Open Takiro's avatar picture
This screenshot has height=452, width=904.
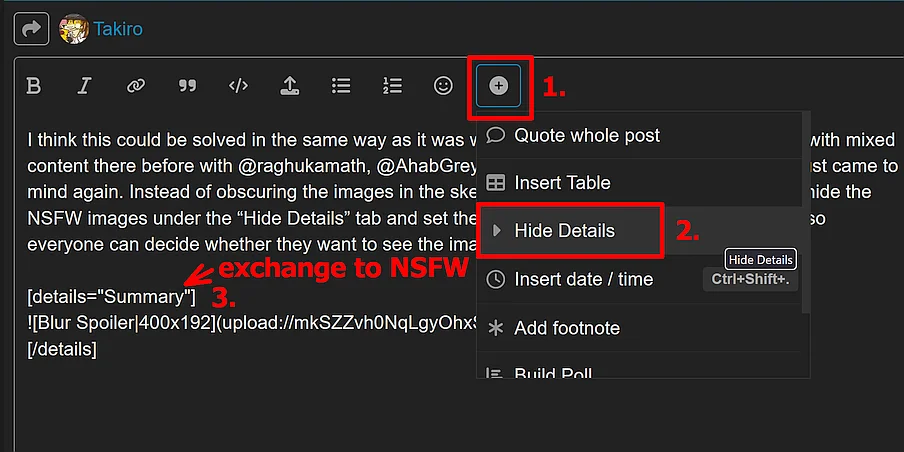tap(74, 29)
